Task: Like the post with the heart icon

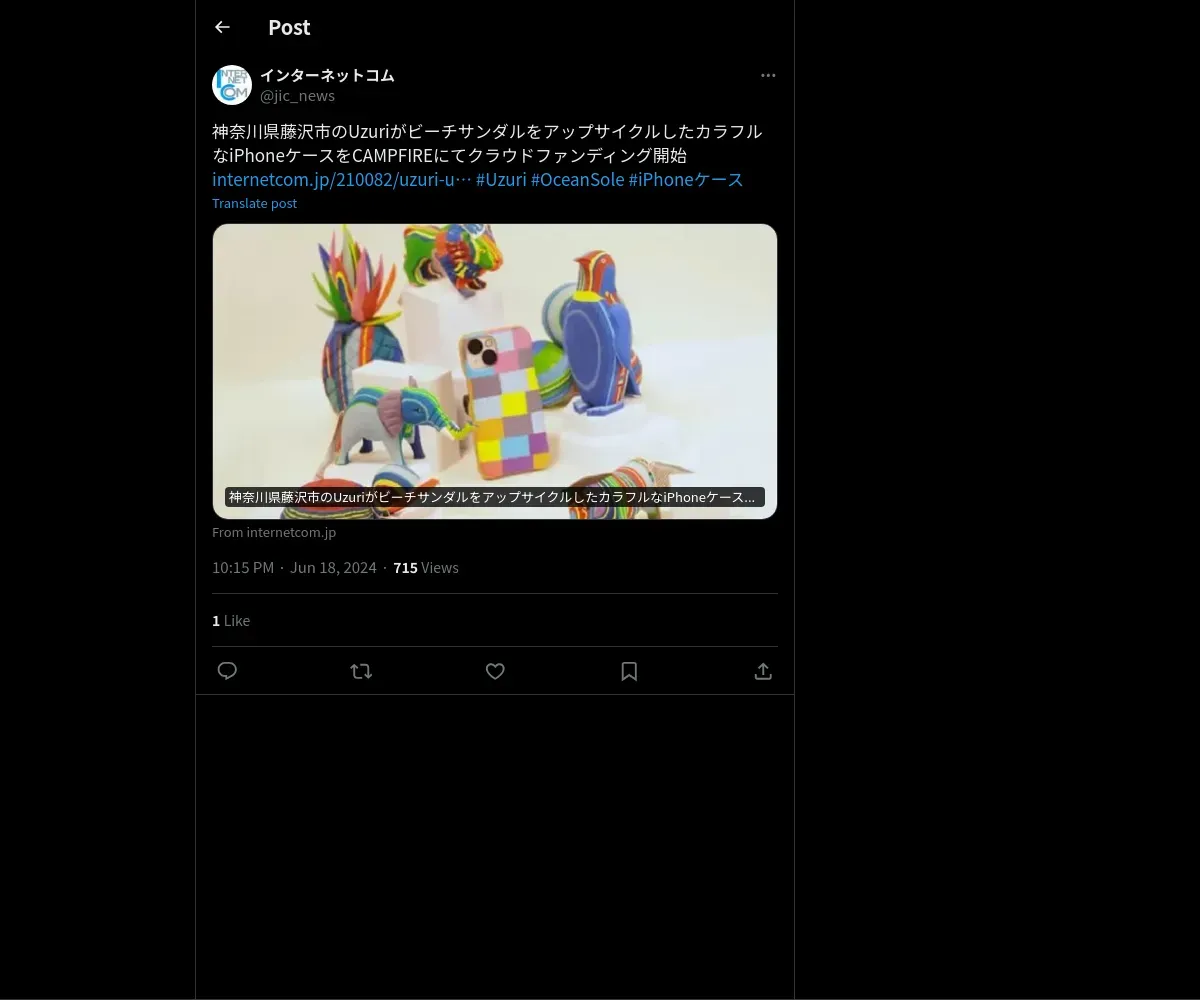Action: point(495,671)
